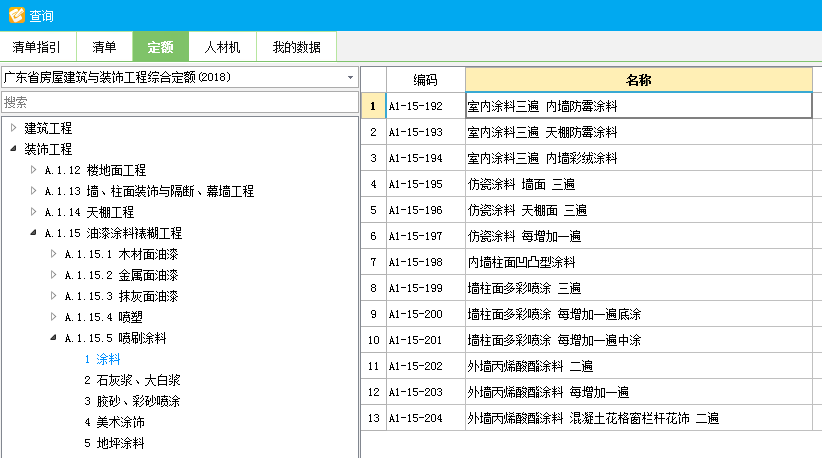Select row 外墙丙烯酸酯涂料 每增加一遍
822x458 pixels.
click(x=639, y=392)
